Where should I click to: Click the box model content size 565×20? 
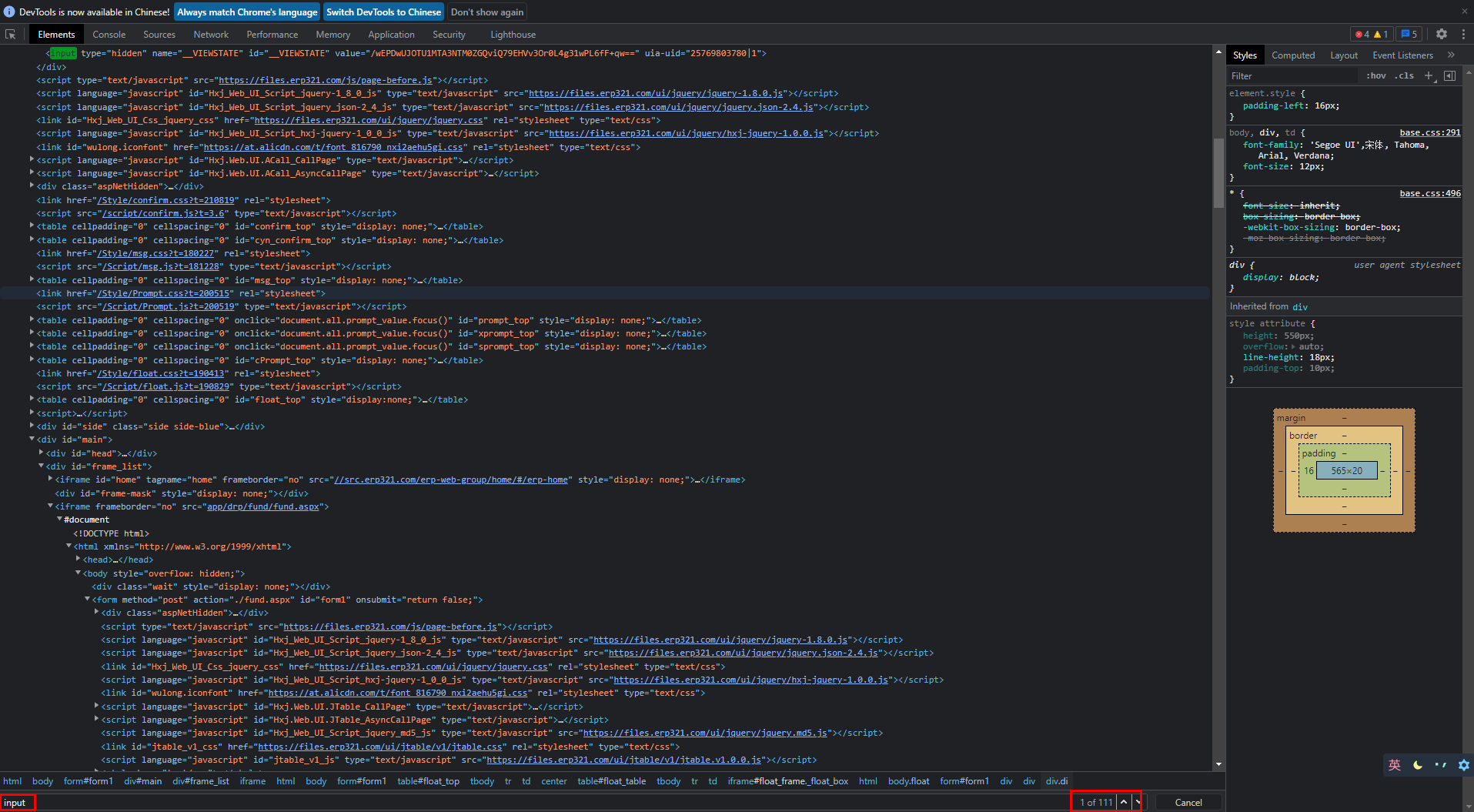(x=1346, y=470)
